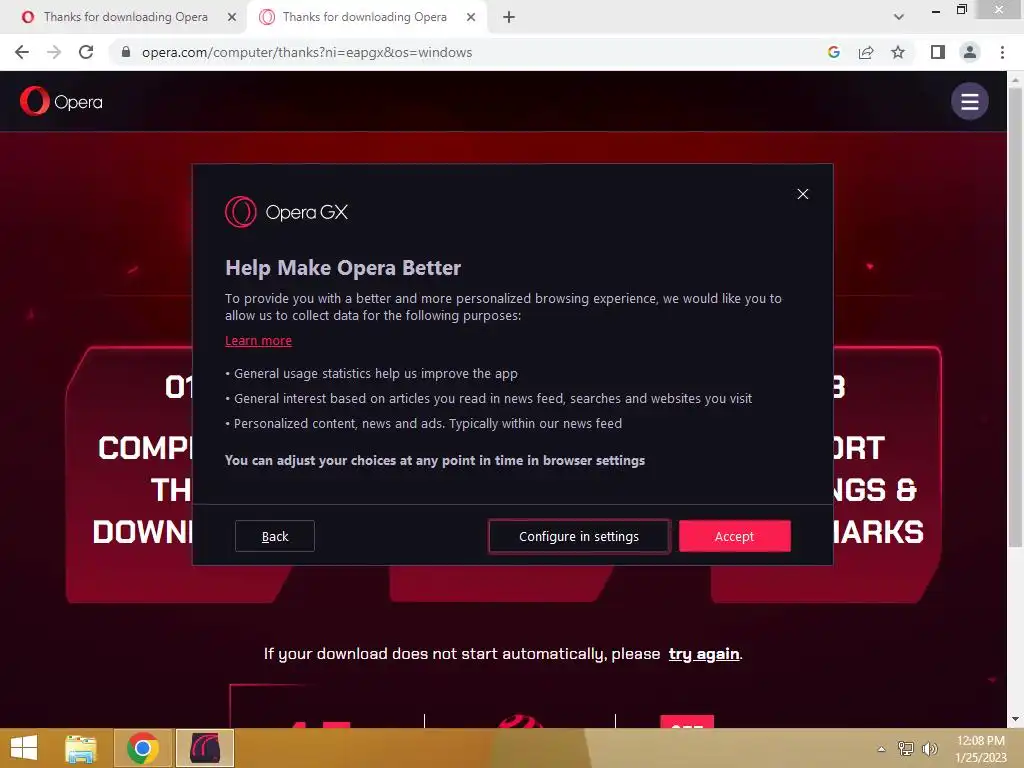Click the Opera logo in page header

coord(61,101)
